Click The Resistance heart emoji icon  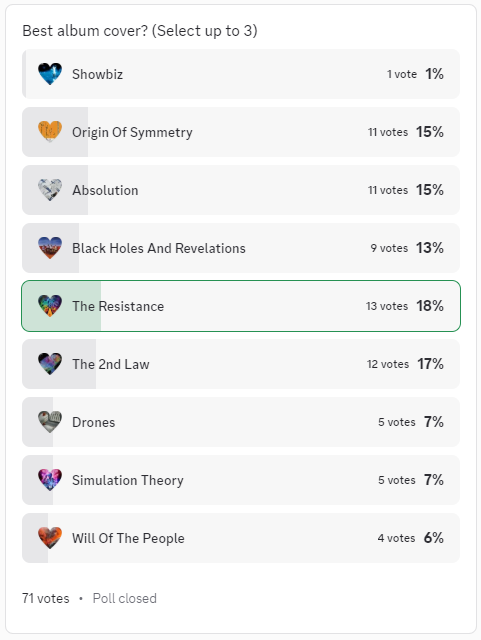[x=50, y=306]
